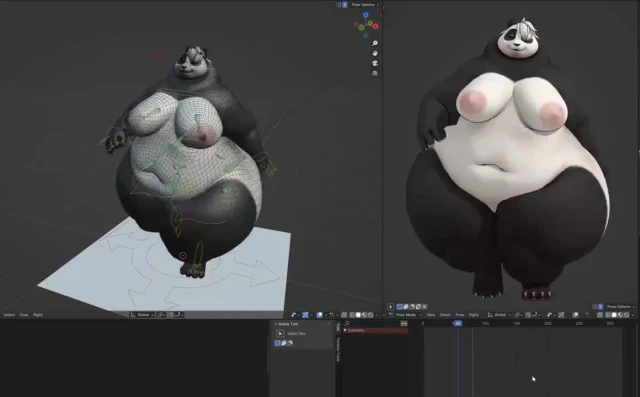Open object visibility dropdown in right viewport header

click(x=550, y=315)
